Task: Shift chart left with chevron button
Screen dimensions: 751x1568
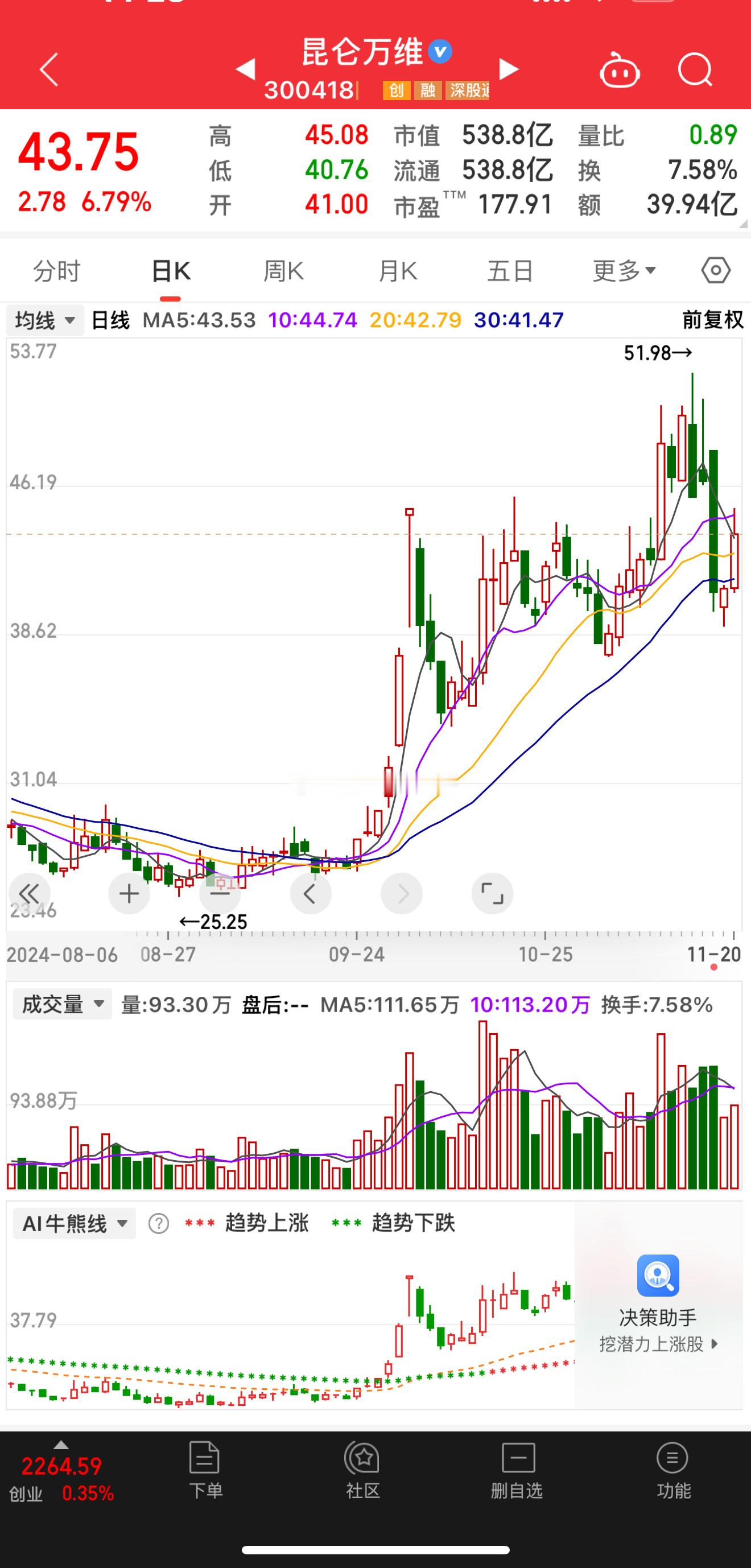Action: [311, 894]
